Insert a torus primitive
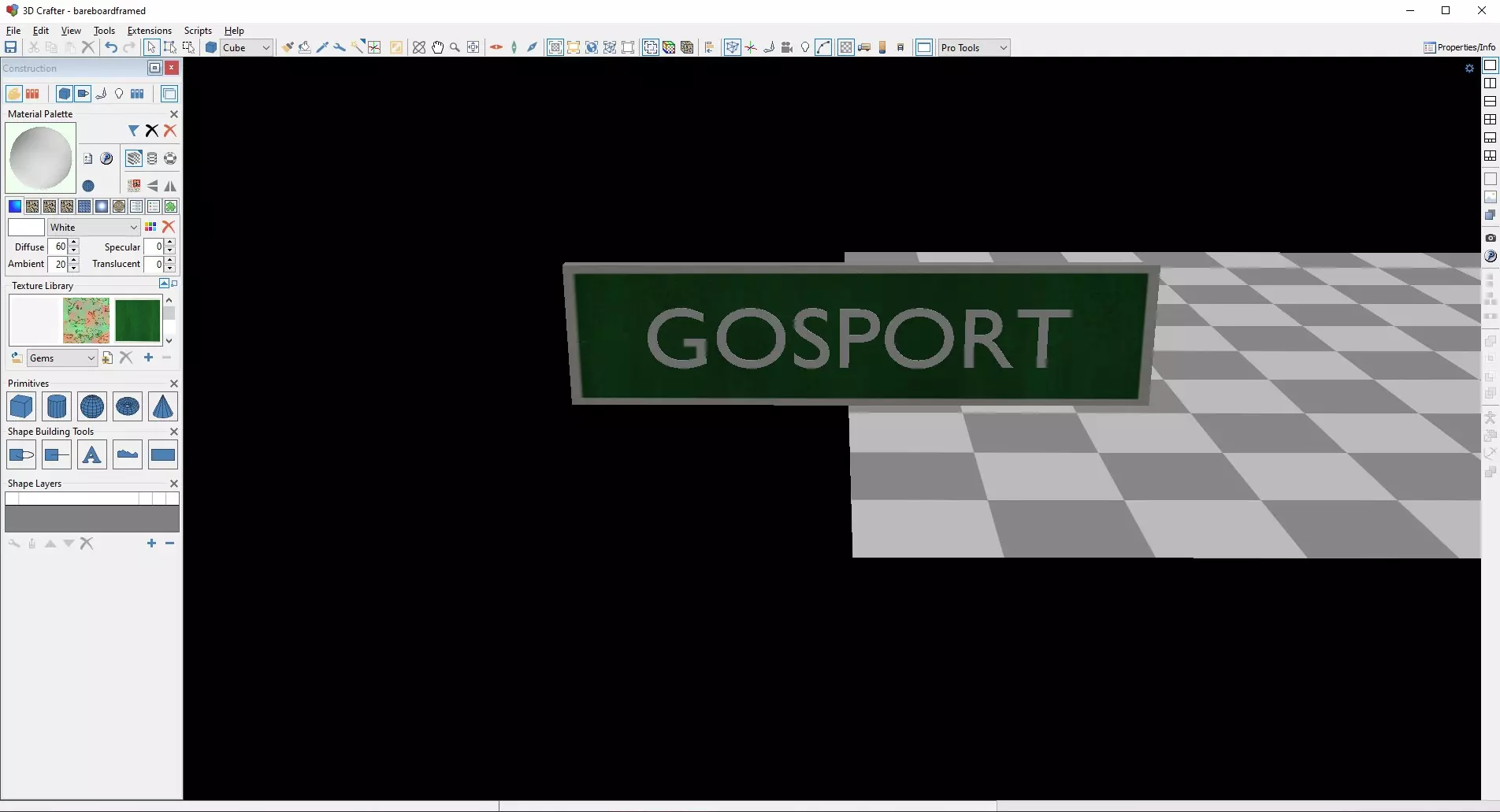 coord(128,406)
